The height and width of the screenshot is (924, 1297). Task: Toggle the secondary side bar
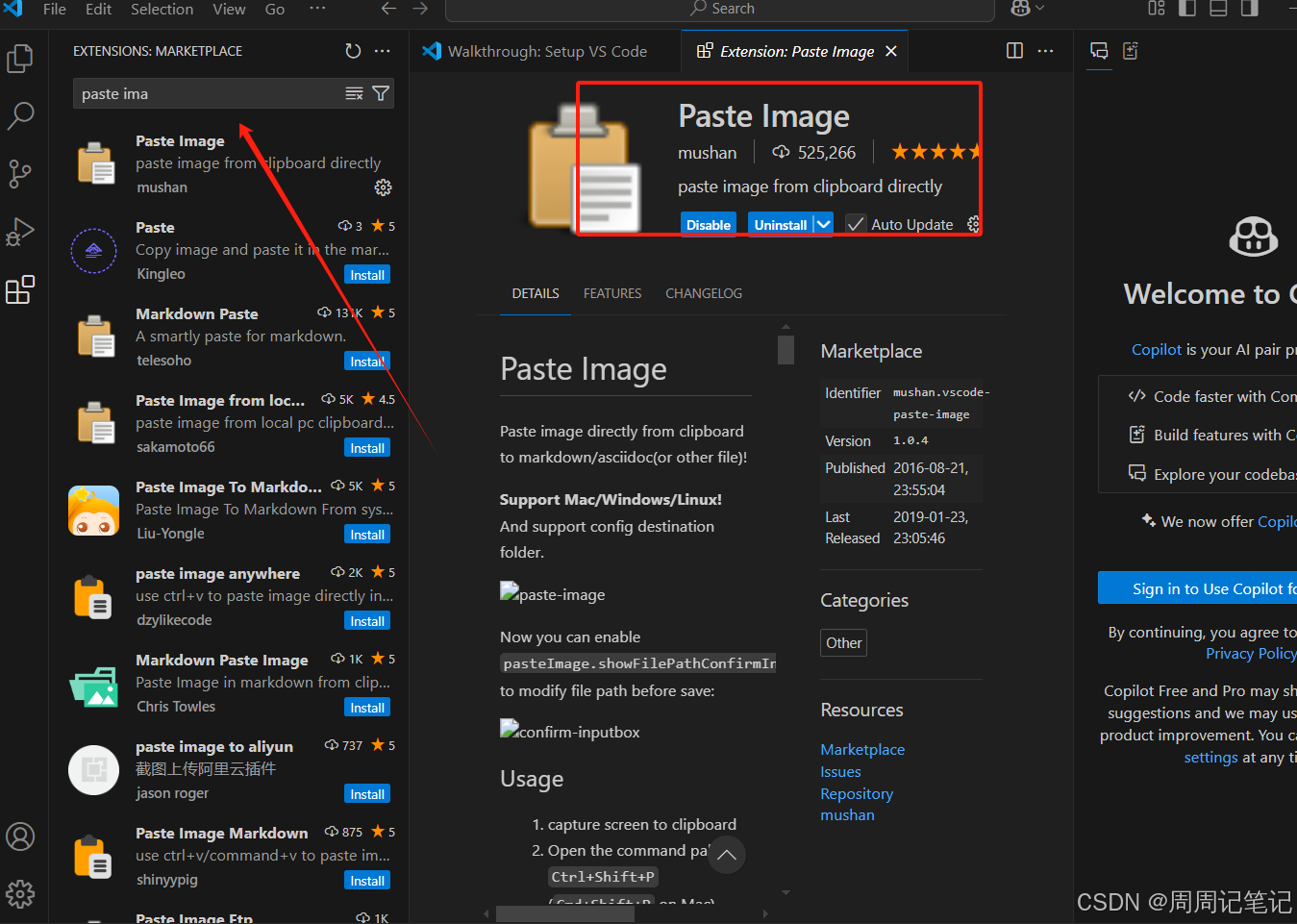tap(1249, 9)
